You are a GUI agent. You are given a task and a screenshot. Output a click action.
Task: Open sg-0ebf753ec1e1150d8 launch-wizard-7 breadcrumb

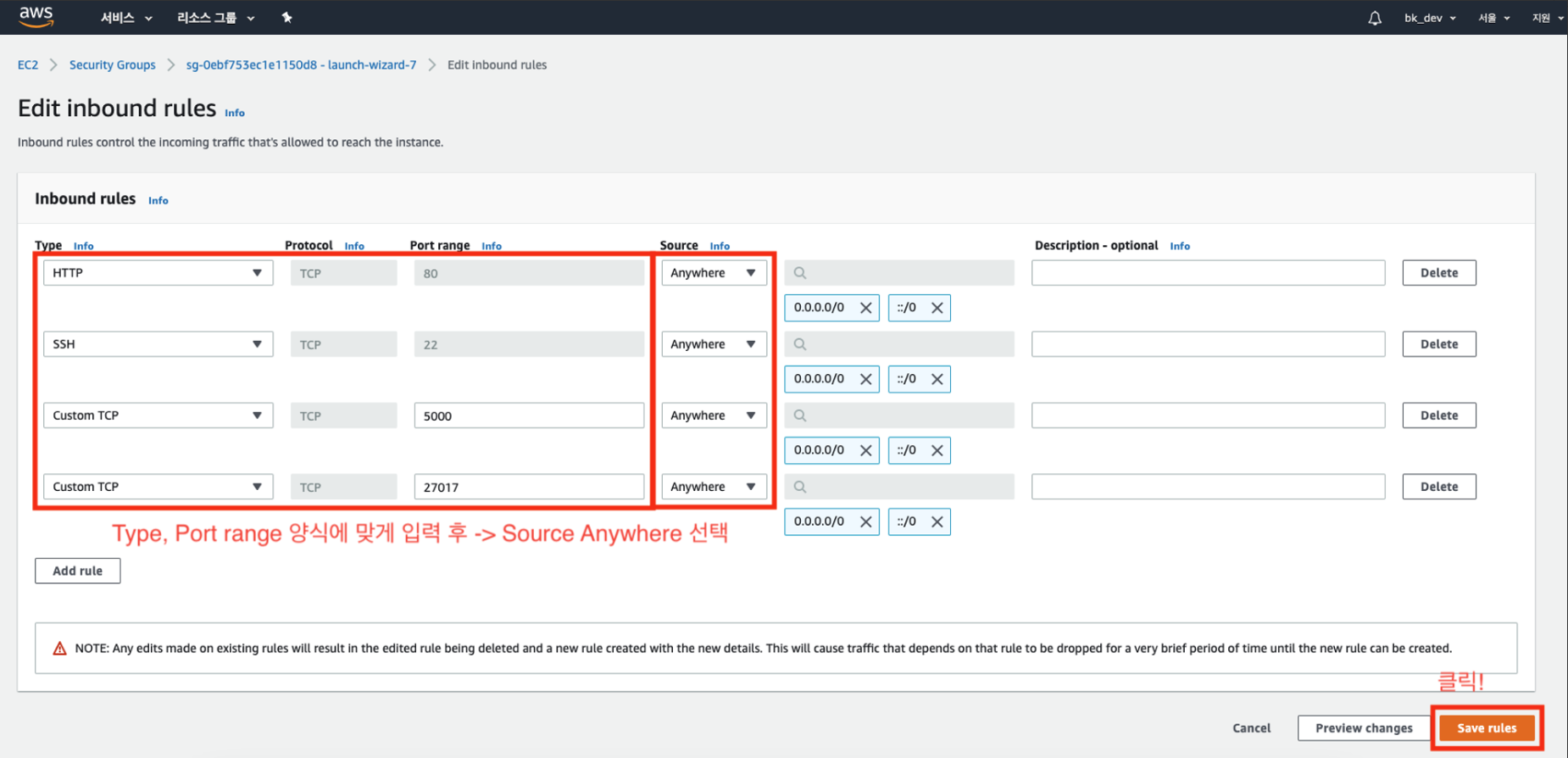[301, 65]
